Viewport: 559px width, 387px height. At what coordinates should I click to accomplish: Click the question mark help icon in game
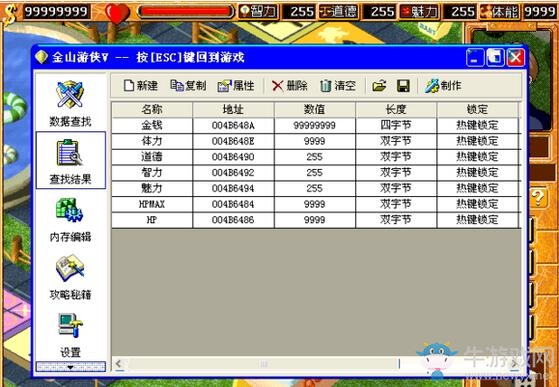(538, 198)
